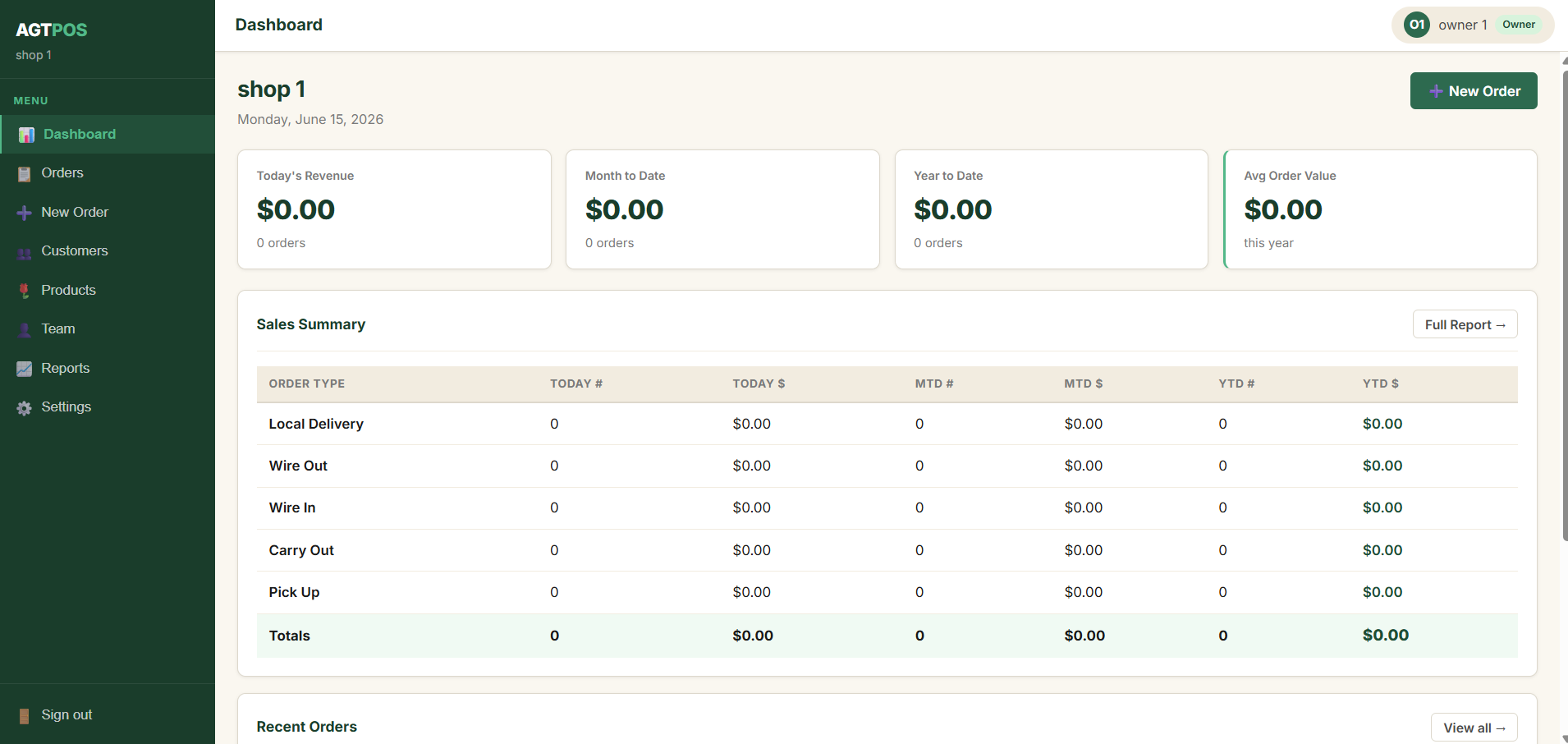Click the Reports chart icon

pyautogui.click(x=25, y=369)
